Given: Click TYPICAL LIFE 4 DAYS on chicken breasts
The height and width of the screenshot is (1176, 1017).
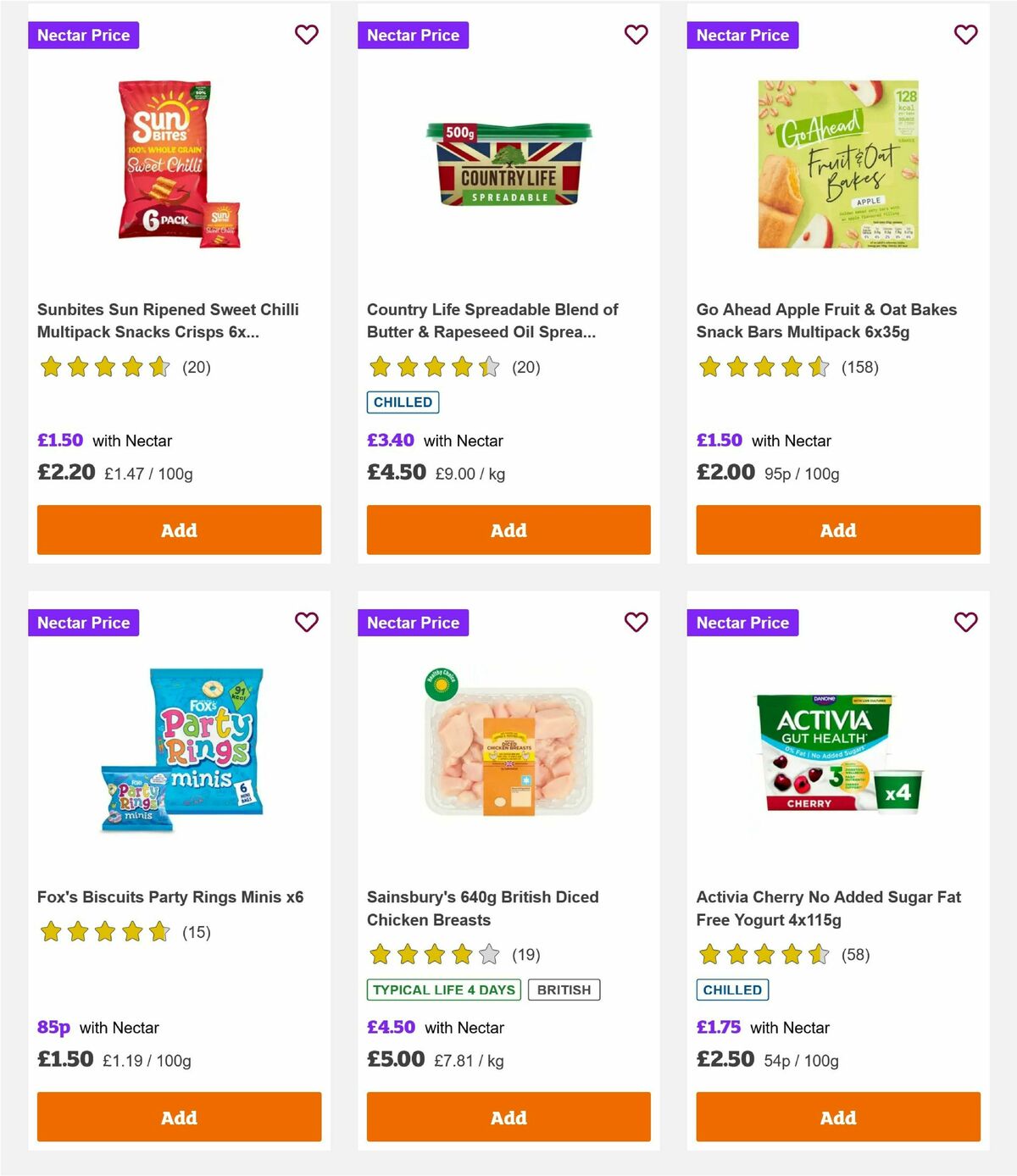Looking at the screenshot, I should (x=443, y=989).
